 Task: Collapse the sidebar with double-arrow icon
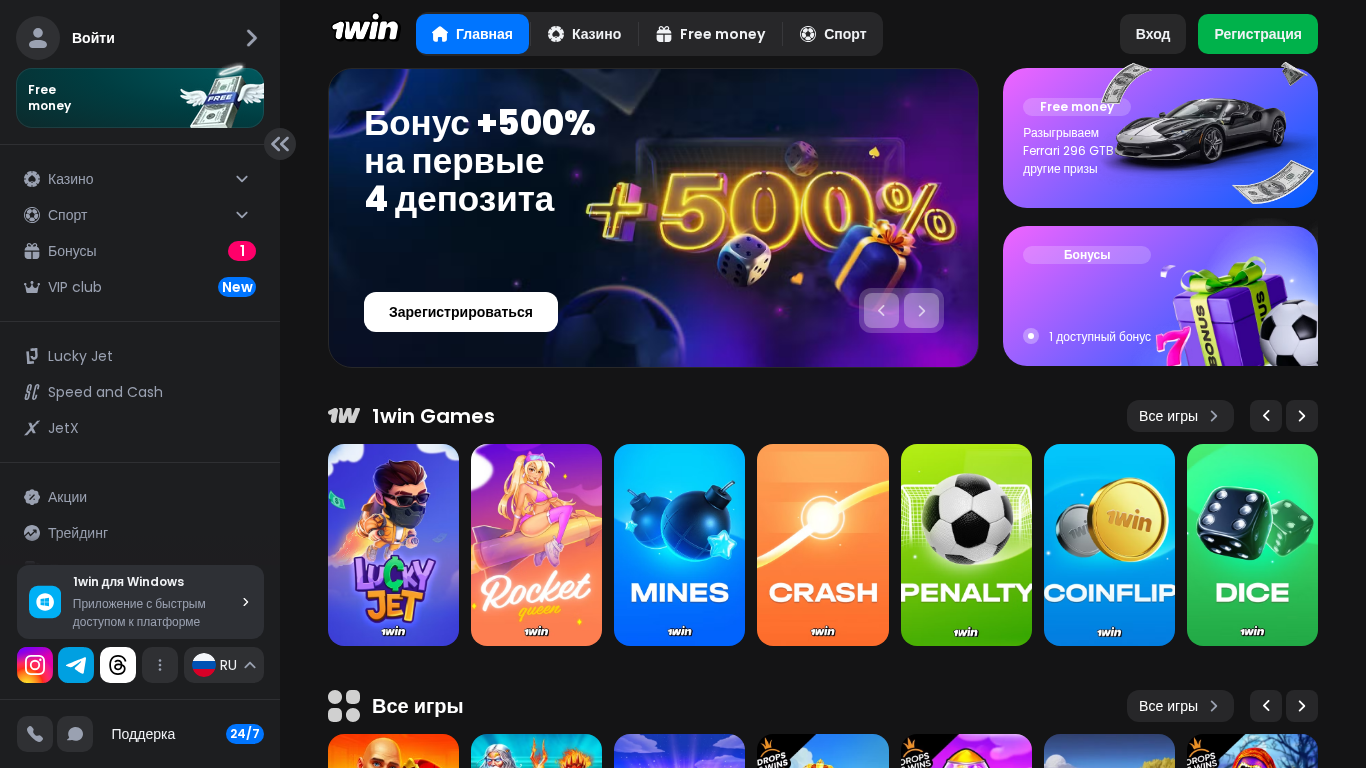280,144
